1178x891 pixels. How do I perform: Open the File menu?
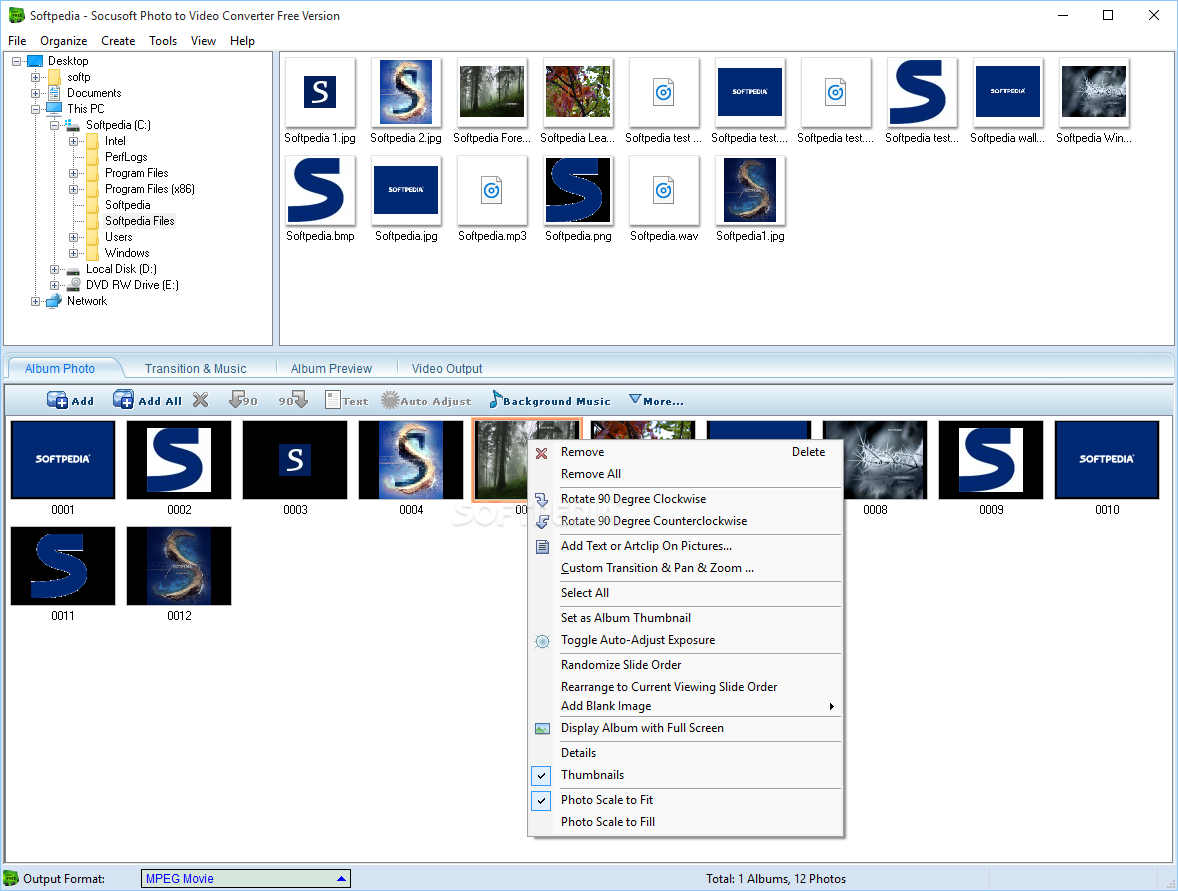click(17, 41)
